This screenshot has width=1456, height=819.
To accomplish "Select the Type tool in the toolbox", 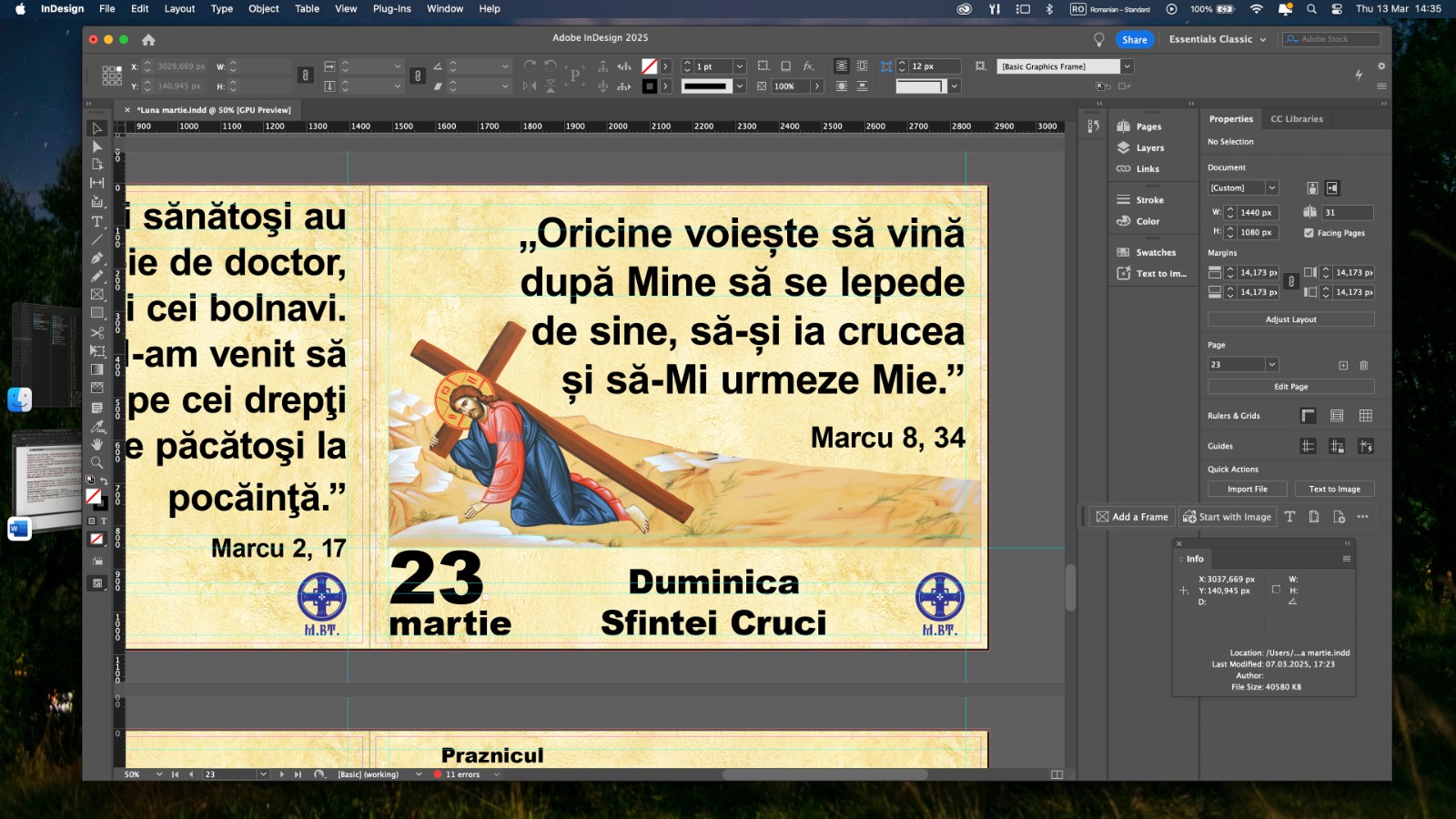I will point(97,221).
